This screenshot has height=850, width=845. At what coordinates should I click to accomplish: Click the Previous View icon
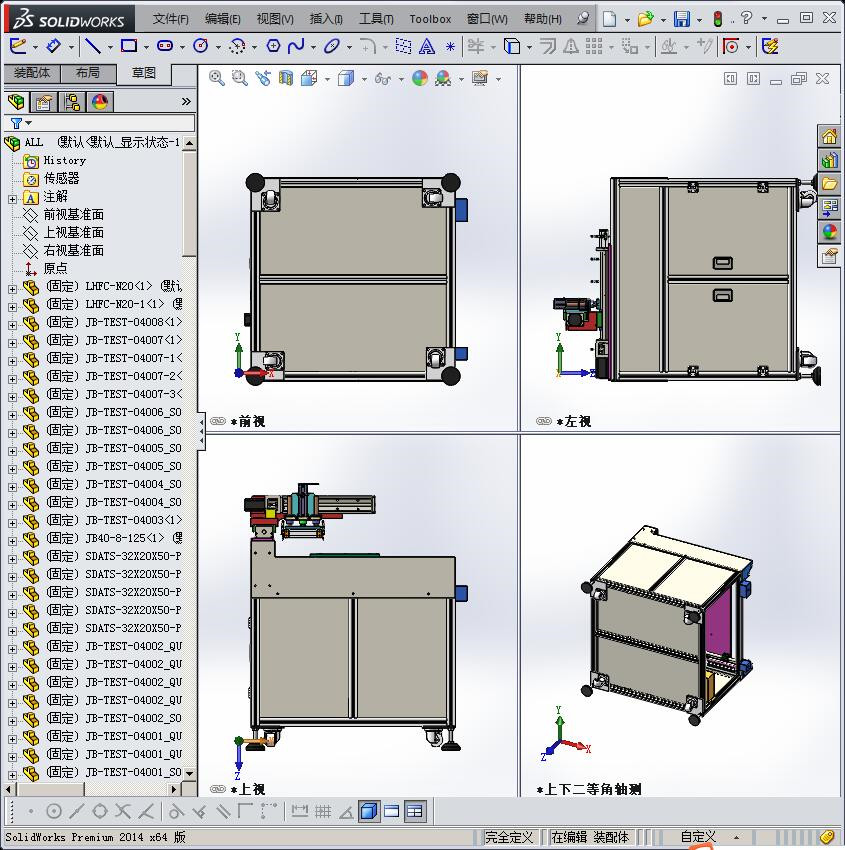tap(263, 78)
